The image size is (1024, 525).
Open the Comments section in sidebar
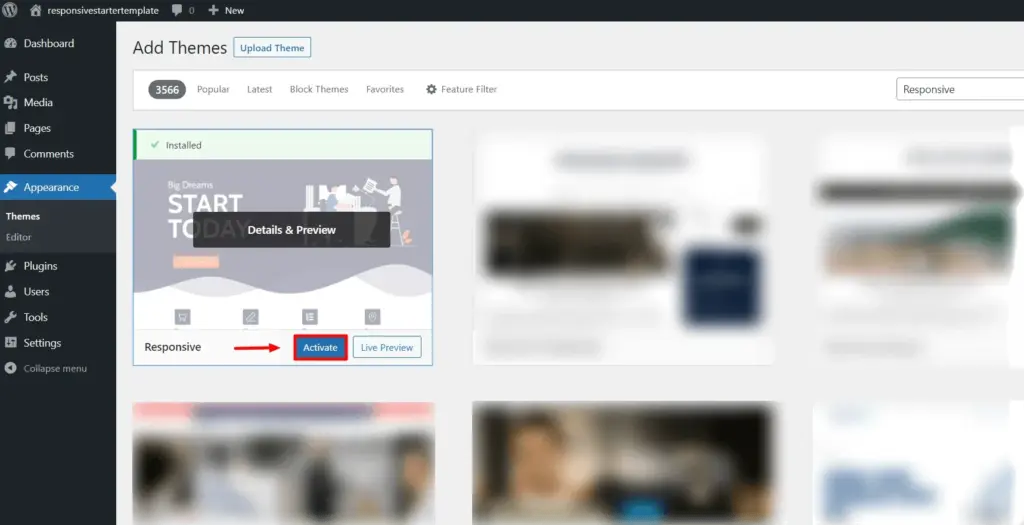(48, 154)
